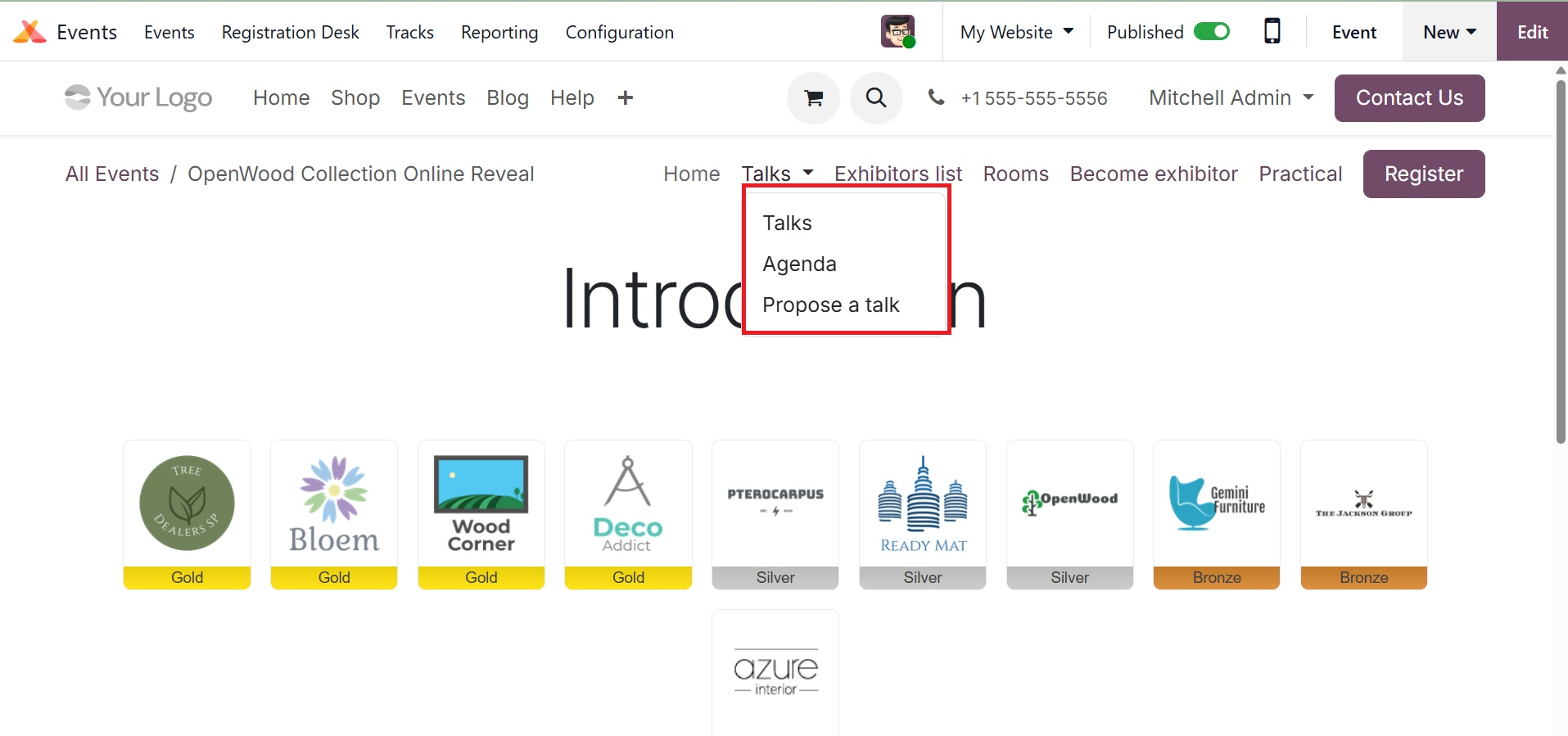Open the Reporting menu

click(499, 32)
